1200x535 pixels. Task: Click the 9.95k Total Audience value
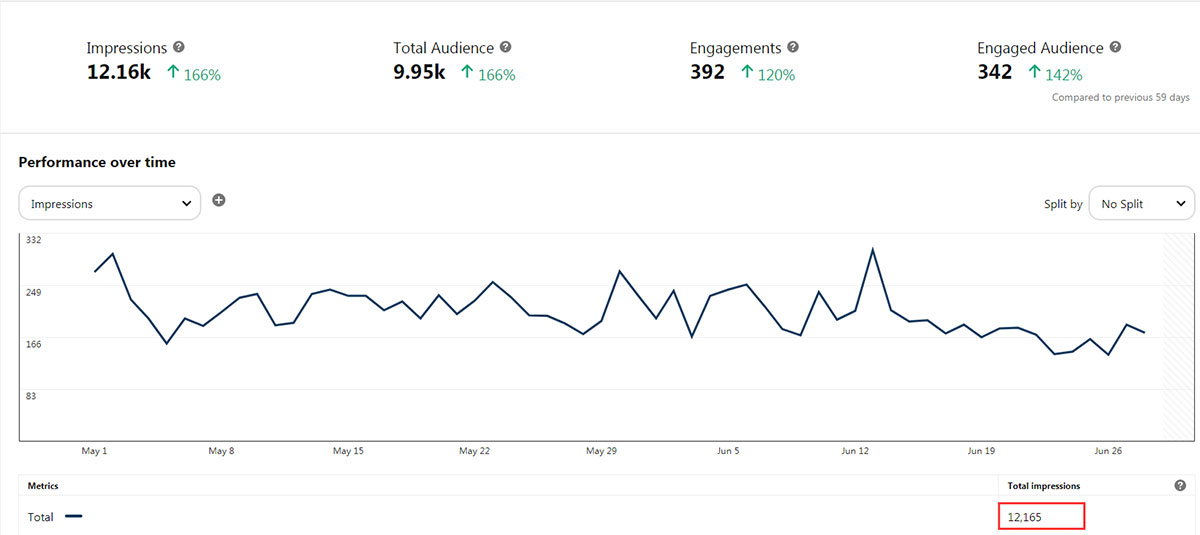[x=419, y=72]
